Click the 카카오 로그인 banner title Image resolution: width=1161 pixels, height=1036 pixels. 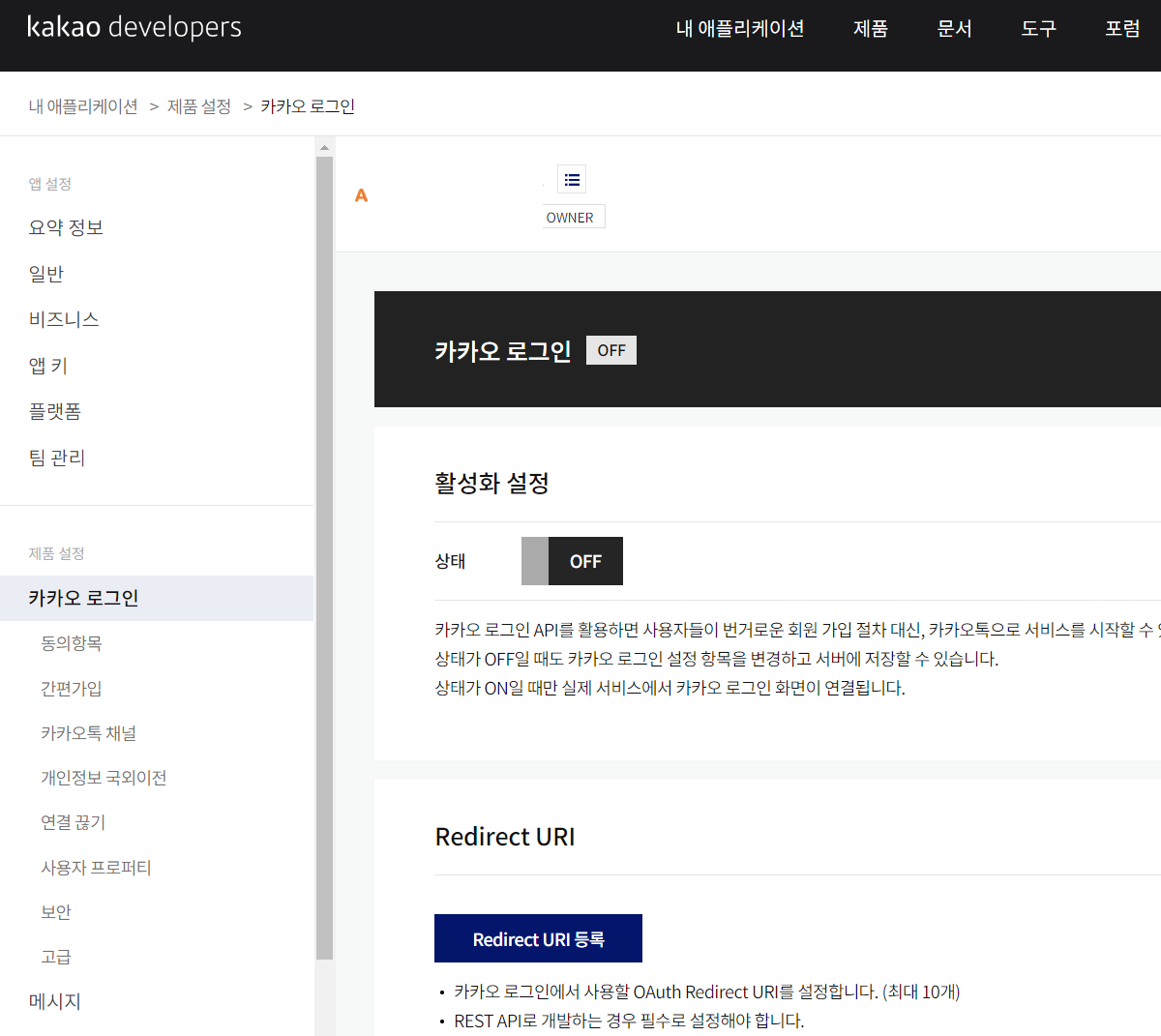[x=503, y=350]
